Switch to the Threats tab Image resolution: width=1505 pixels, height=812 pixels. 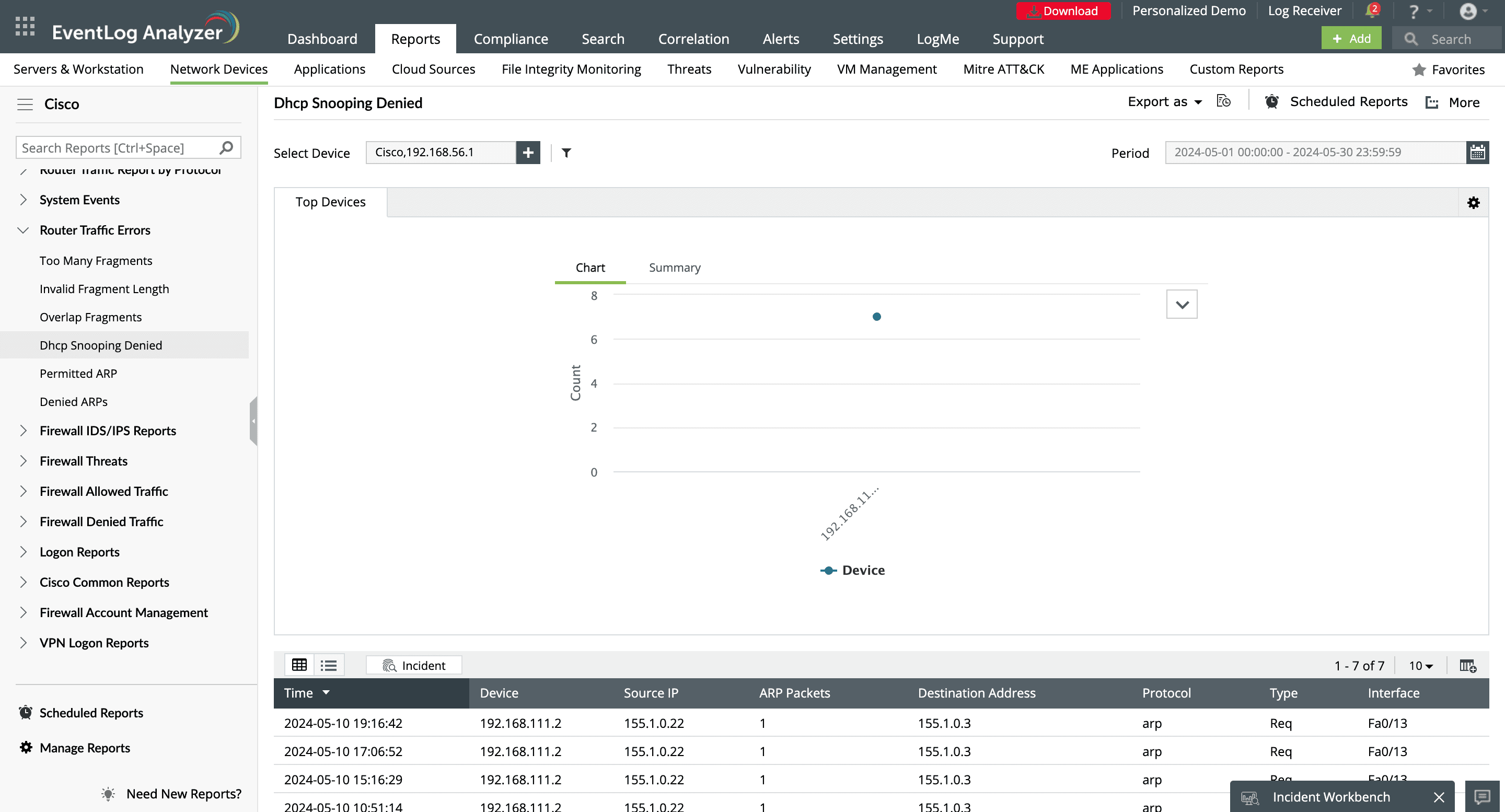tap(689, 69)
